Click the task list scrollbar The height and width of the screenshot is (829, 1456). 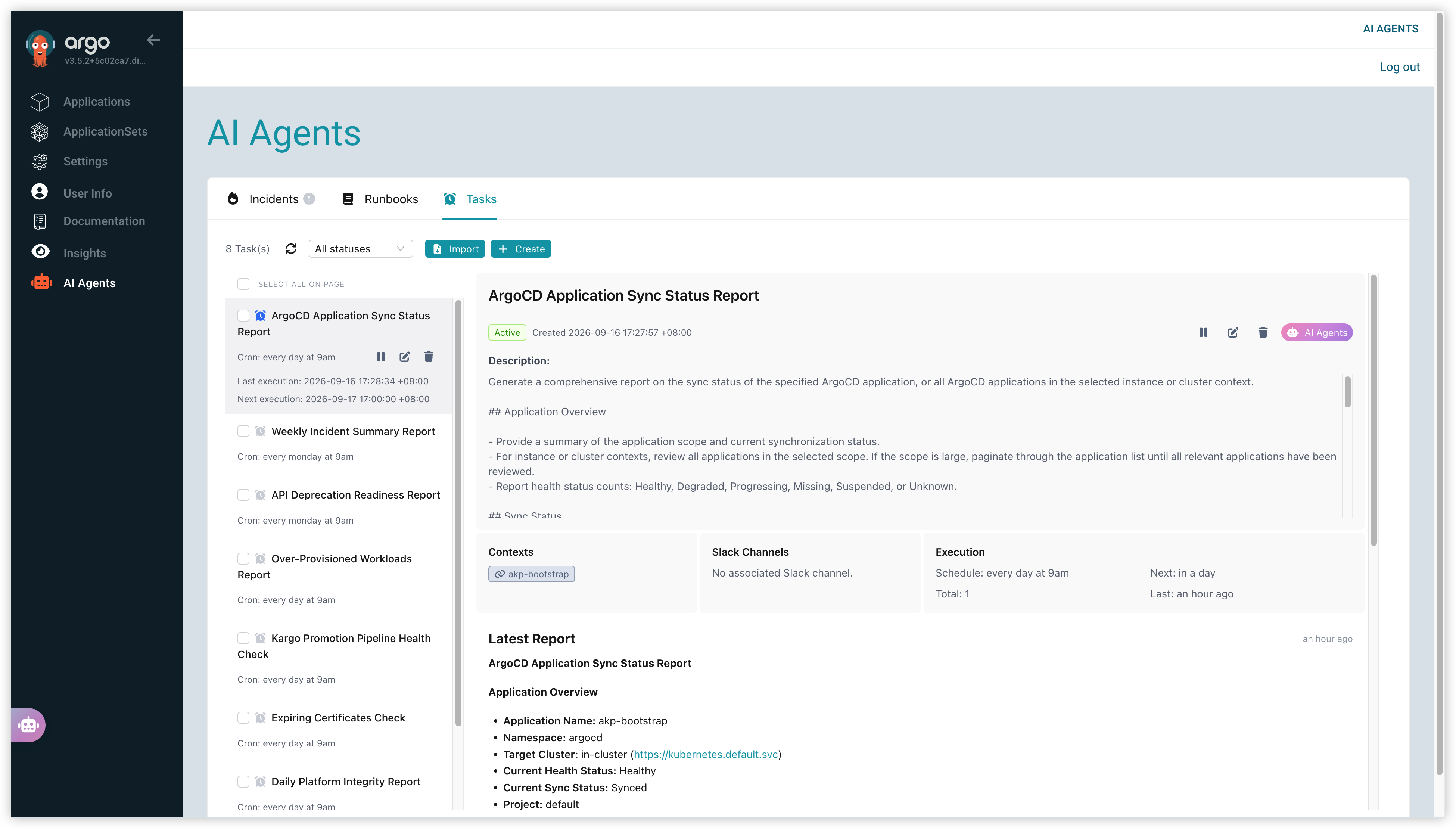458,512
